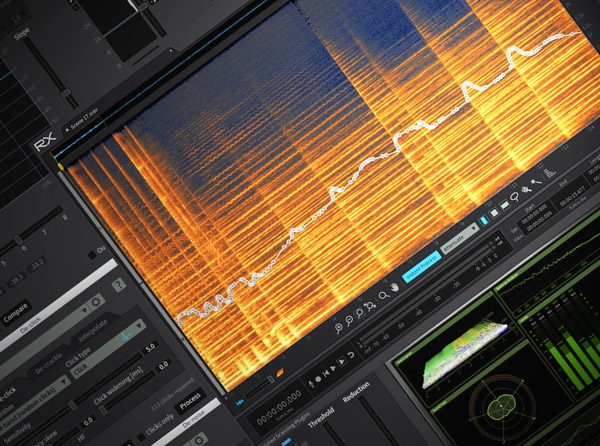Toggle the Clicks only checkbox
Viewport: 600px width, 446px height.
(x=141, y=437)
